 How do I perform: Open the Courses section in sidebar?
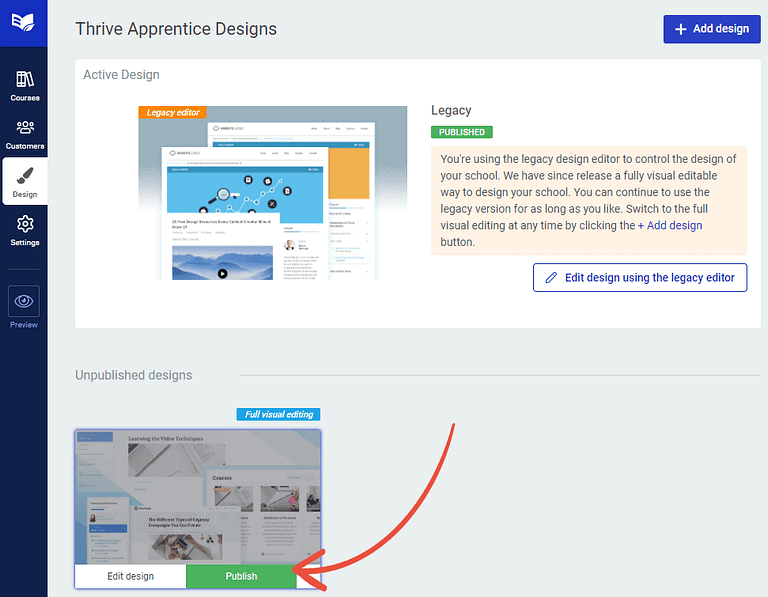coord(24,86)
